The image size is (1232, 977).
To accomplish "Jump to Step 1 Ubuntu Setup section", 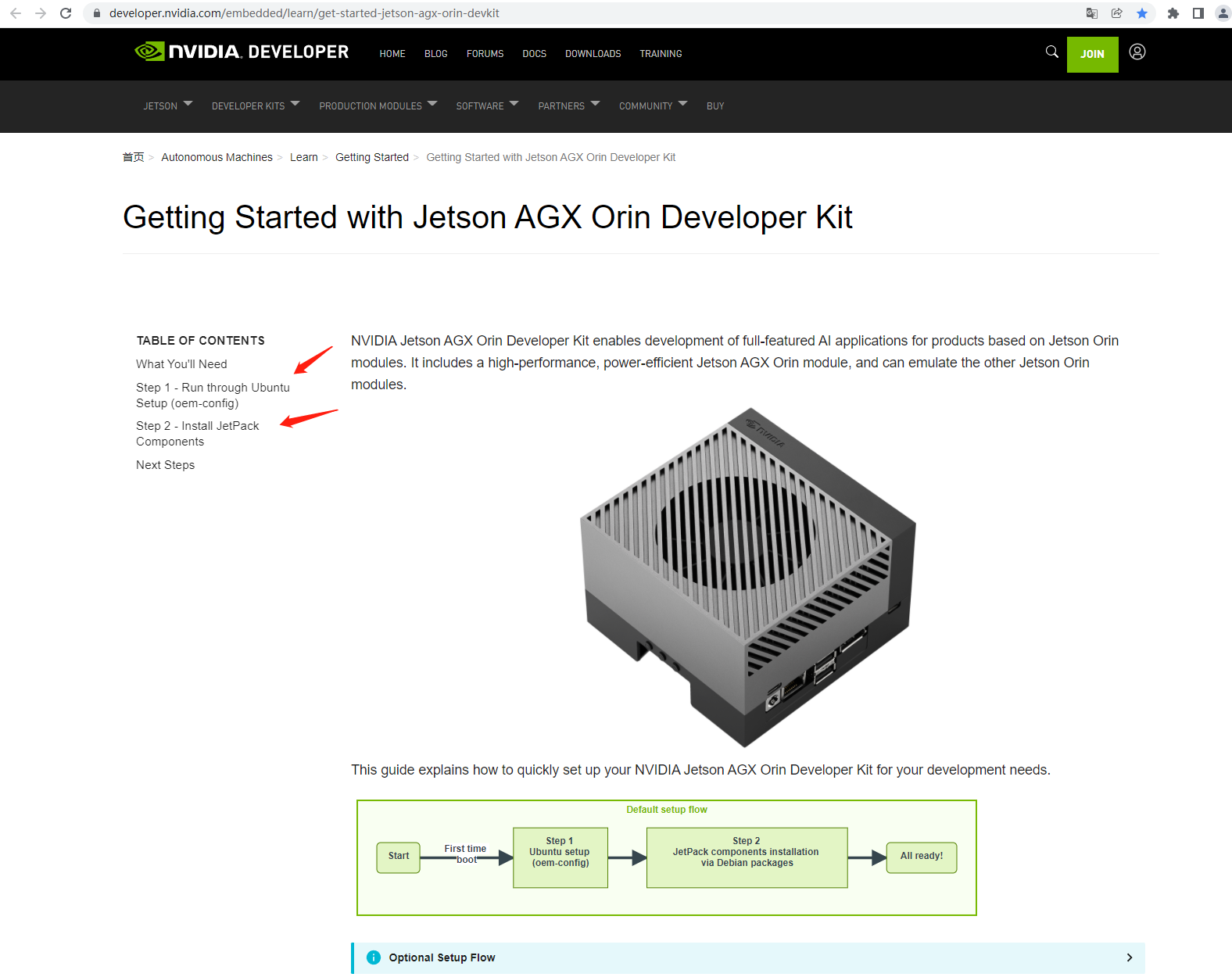I will pos(213,395).
